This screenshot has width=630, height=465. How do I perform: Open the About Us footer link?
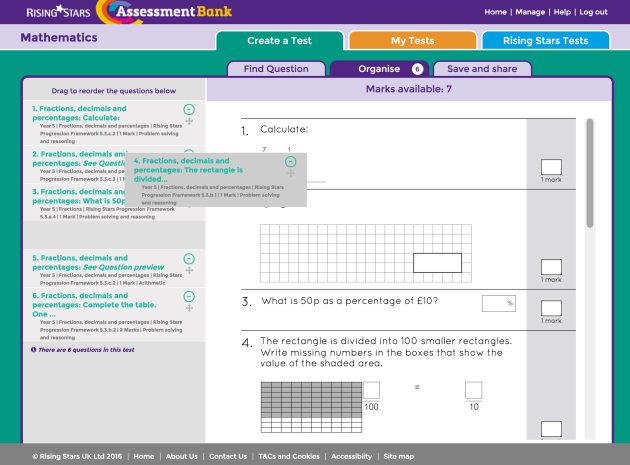(182, 456)
